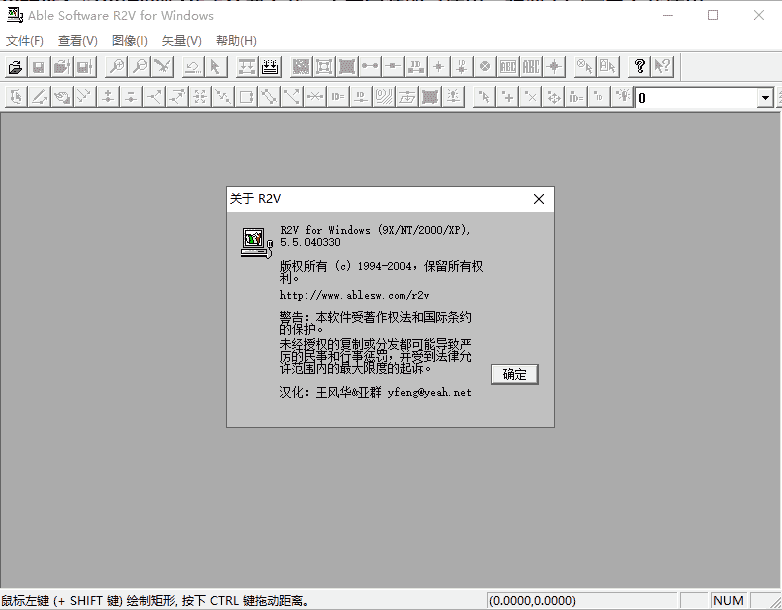Image resolution: width=782 pixels, height=610 pixels.
Task: Click the eagle bird toolbar icon
Action: point(163,66)
